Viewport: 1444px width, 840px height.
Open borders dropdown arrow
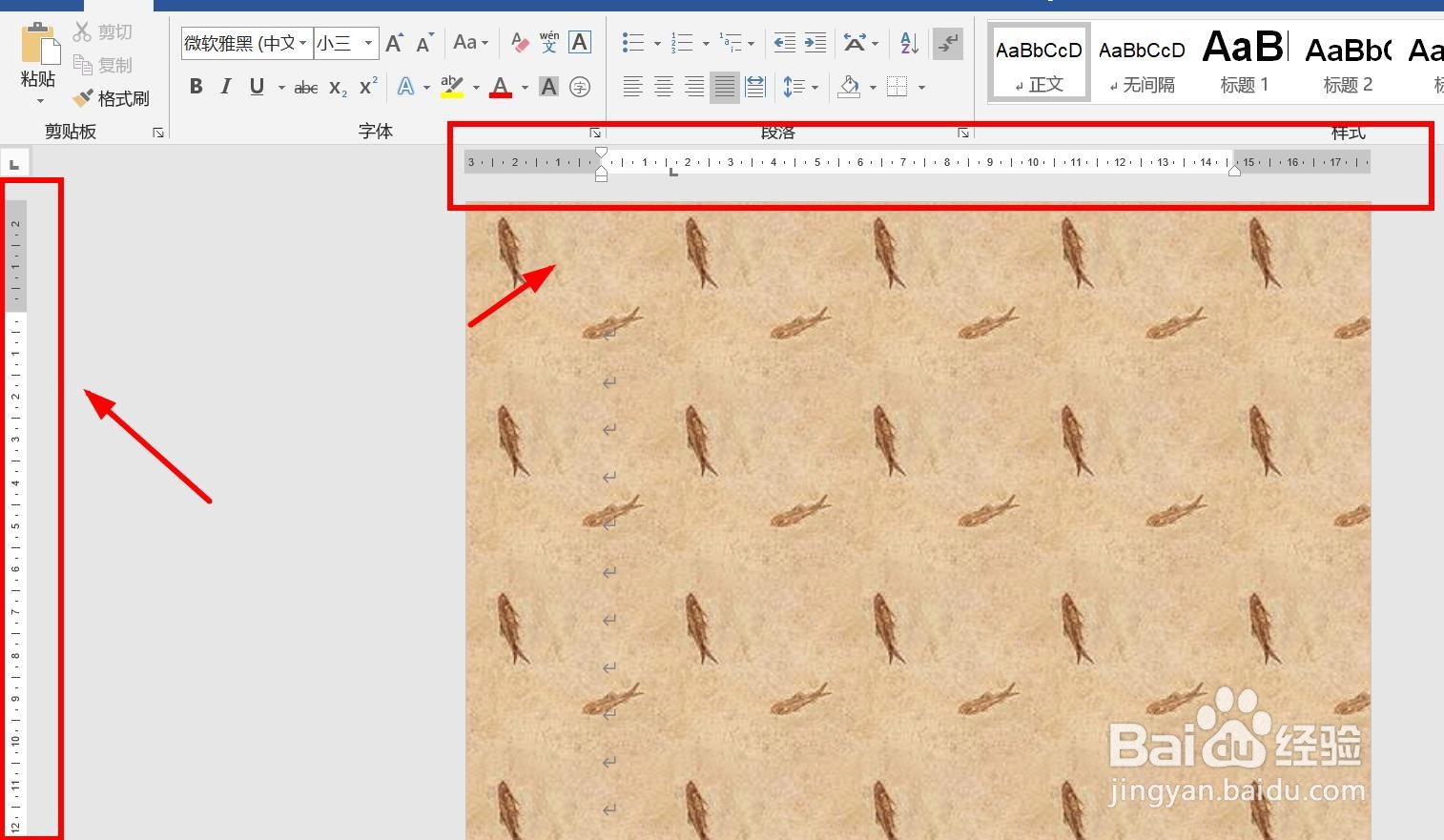click(x=921, y=88)
